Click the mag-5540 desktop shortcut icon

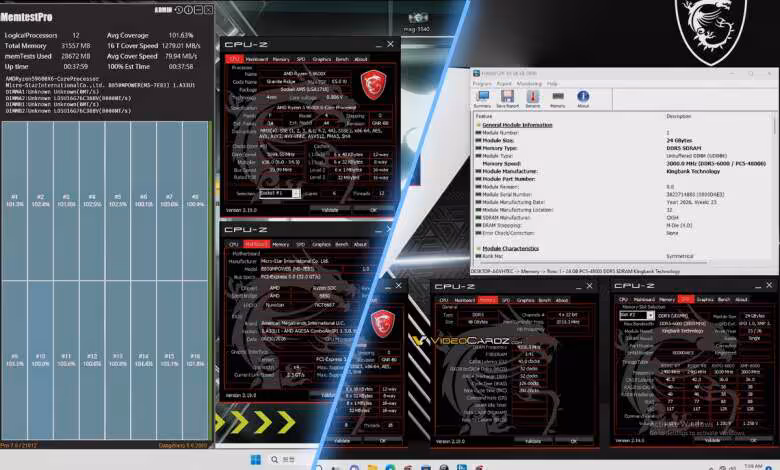pos(417,22)
